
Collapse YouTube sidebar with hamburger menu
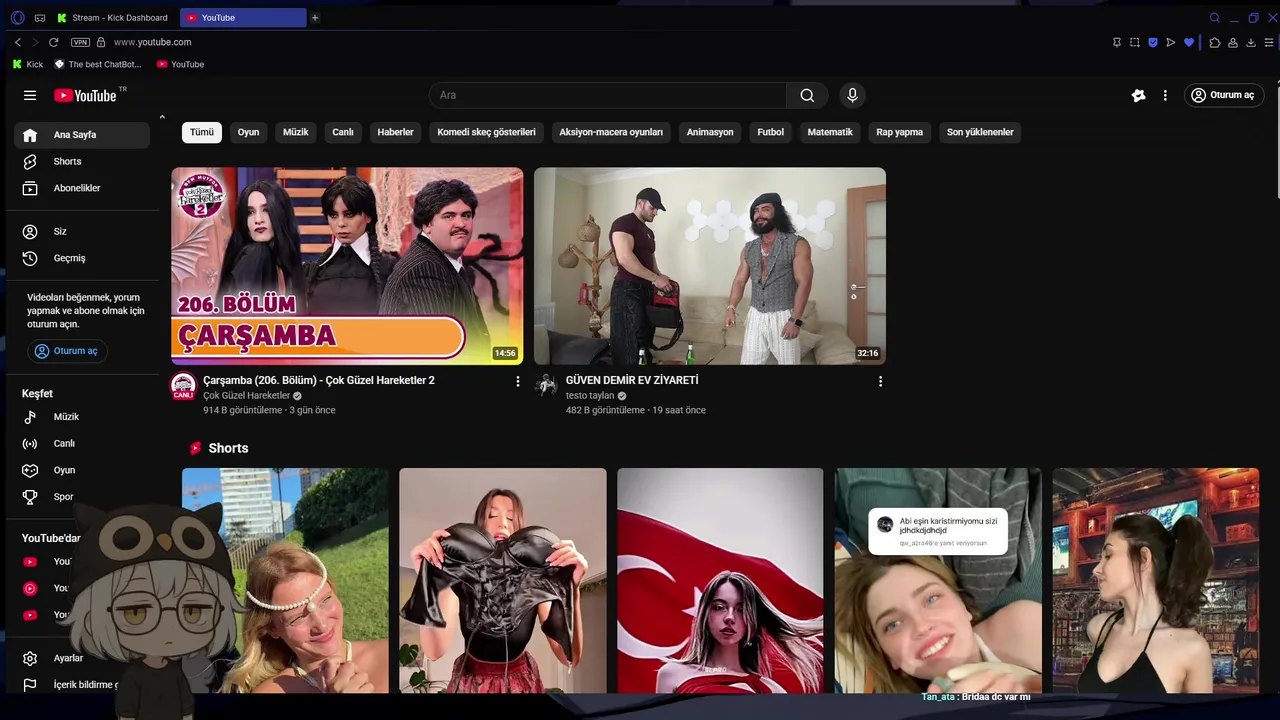coord(30,95)
